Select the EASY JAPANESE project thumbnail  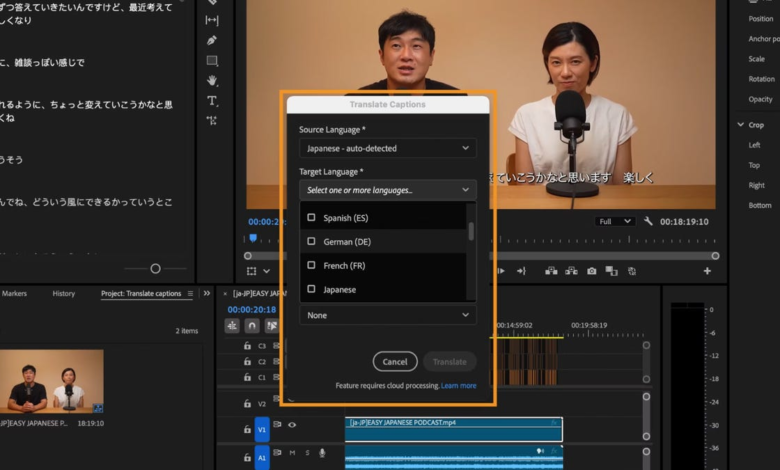click(52, 381)
